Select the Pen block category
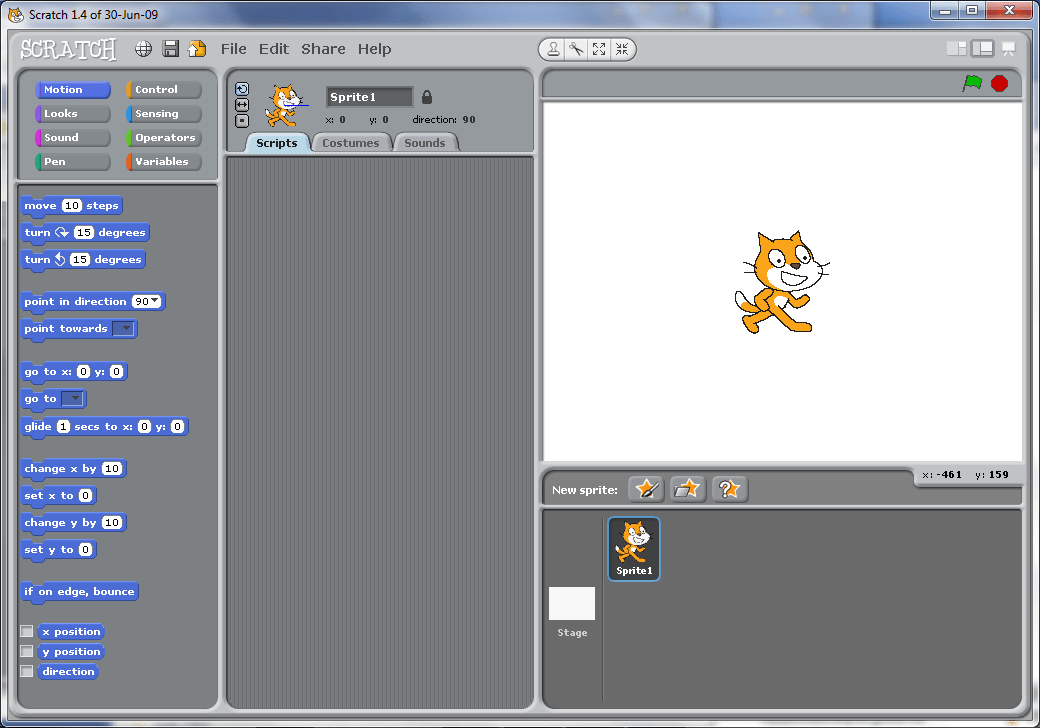The image size is (1040, 728). (72, 161)
